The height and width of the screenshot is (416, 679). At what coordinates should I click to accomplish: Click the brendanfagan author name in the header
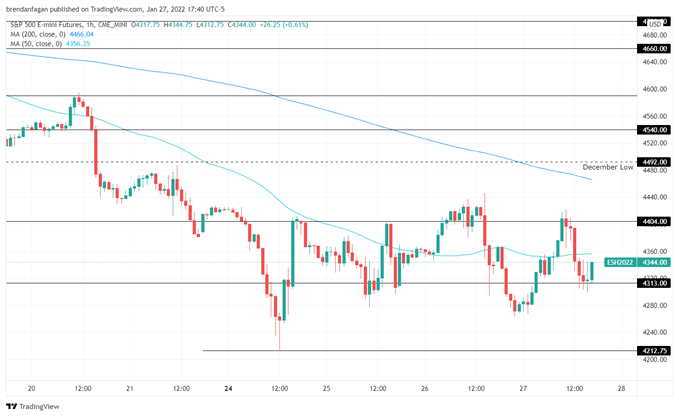pyautogui.click(x=28, y=10)
